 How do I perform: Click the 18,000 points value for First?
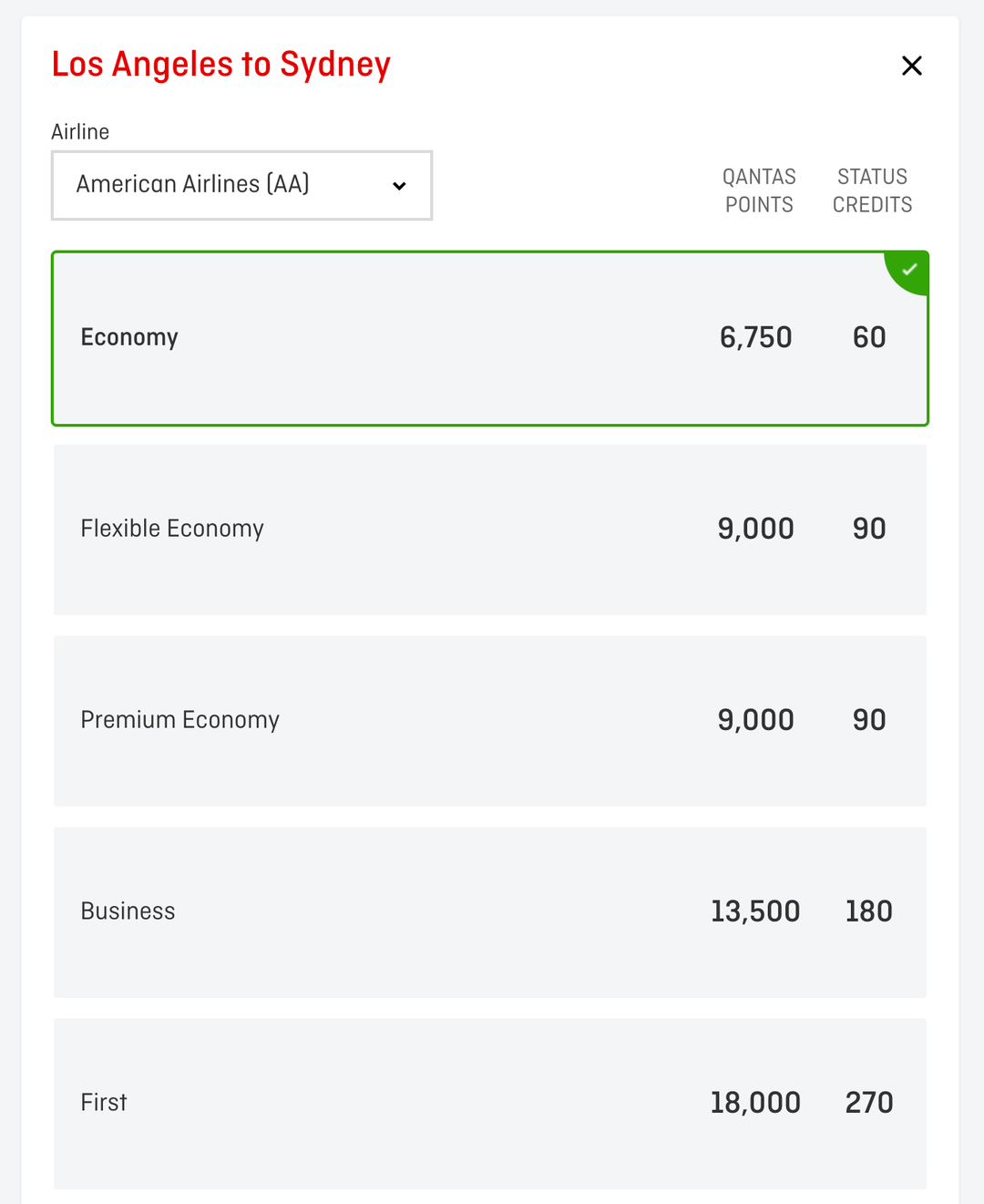(x=755, y=1102)
